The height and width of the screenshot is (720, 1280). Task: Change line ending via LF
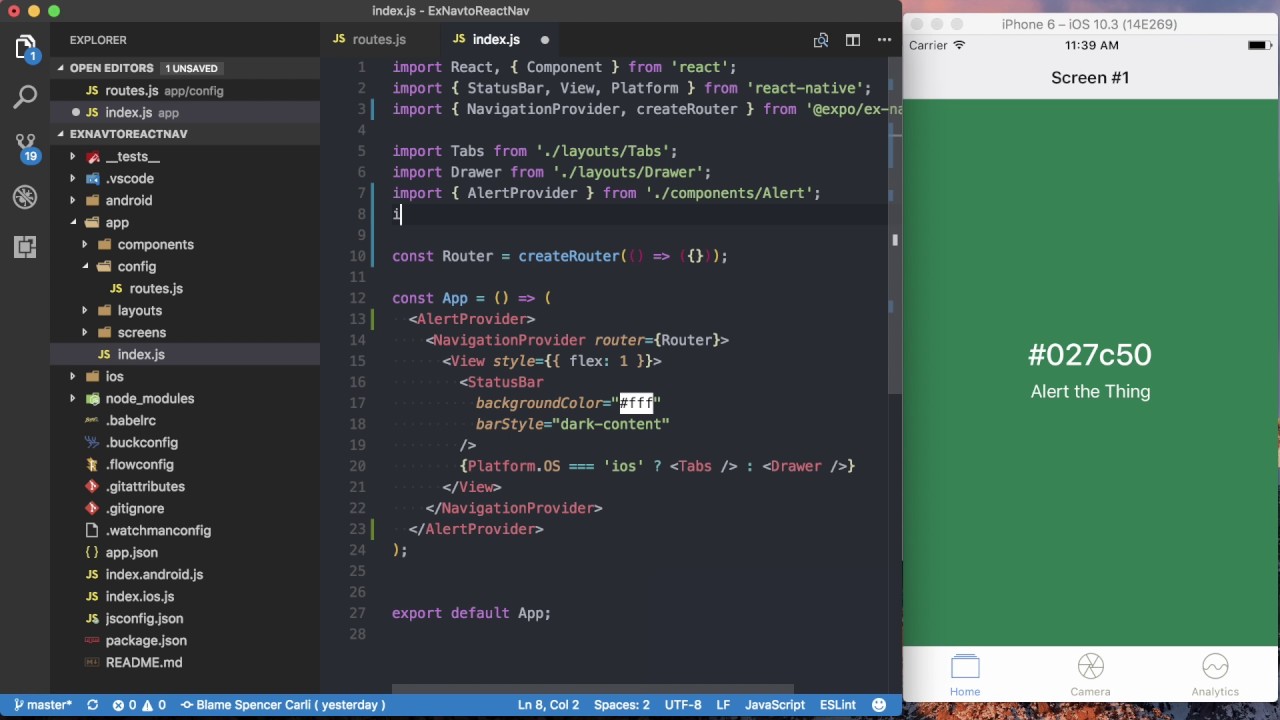724,705
